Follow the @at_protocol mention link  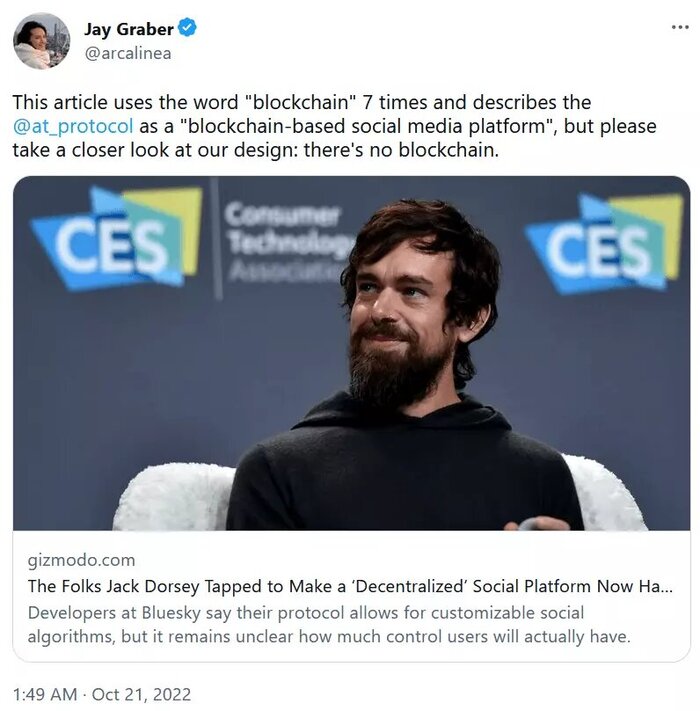pyautogui.click(x=72, y=127)
